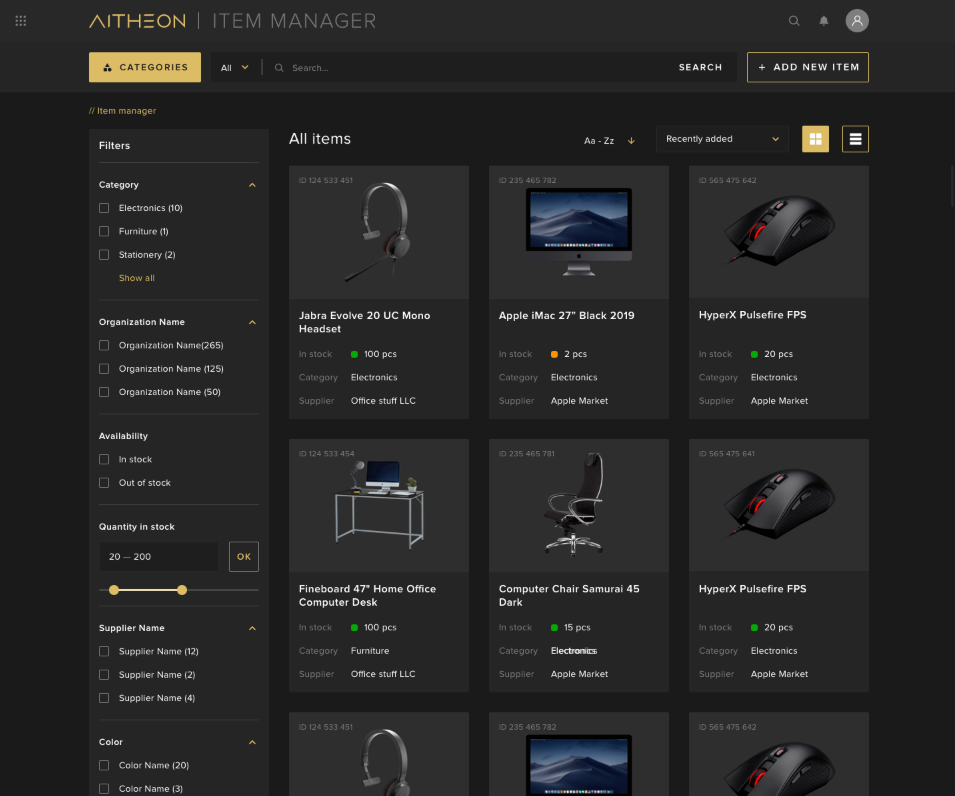Viewport: 955px width, 796px height.
Task: Collapse the Supplier Name section
Action: click(x=252, y=629)
